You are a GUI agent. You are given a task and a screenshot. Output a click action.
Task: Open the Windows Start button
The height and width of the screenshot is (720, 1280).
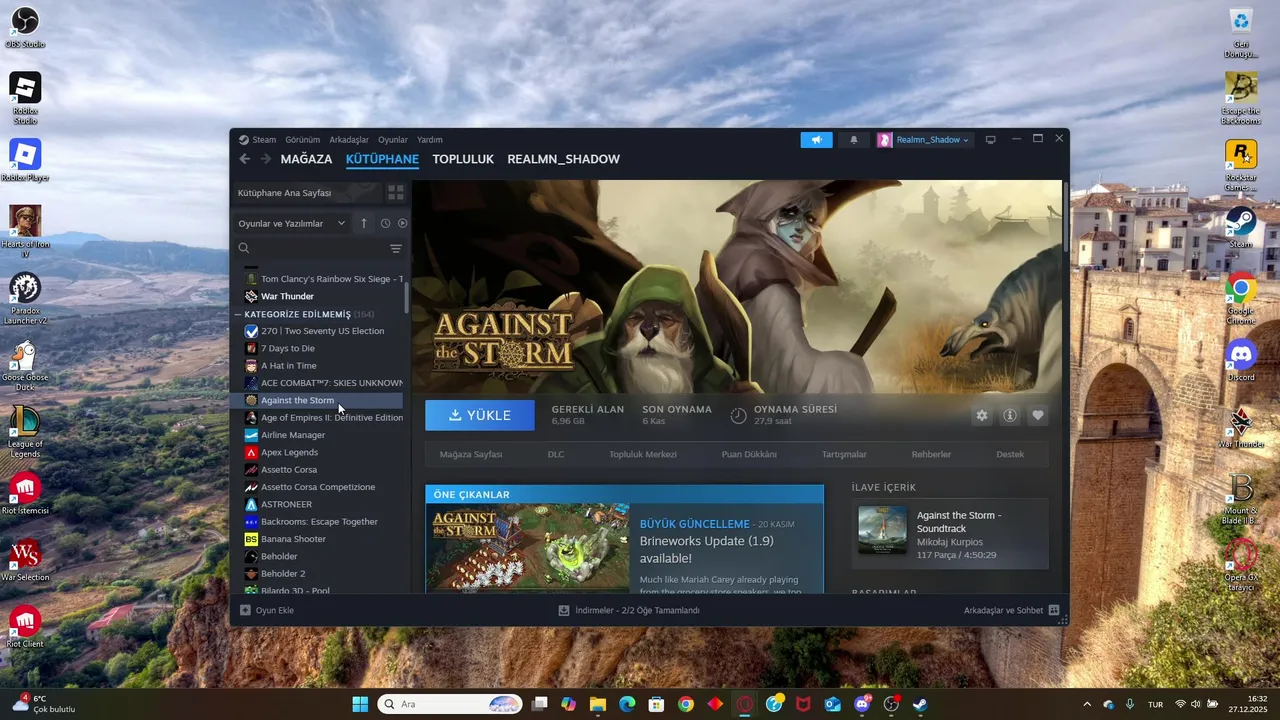[x=360, y=704]
